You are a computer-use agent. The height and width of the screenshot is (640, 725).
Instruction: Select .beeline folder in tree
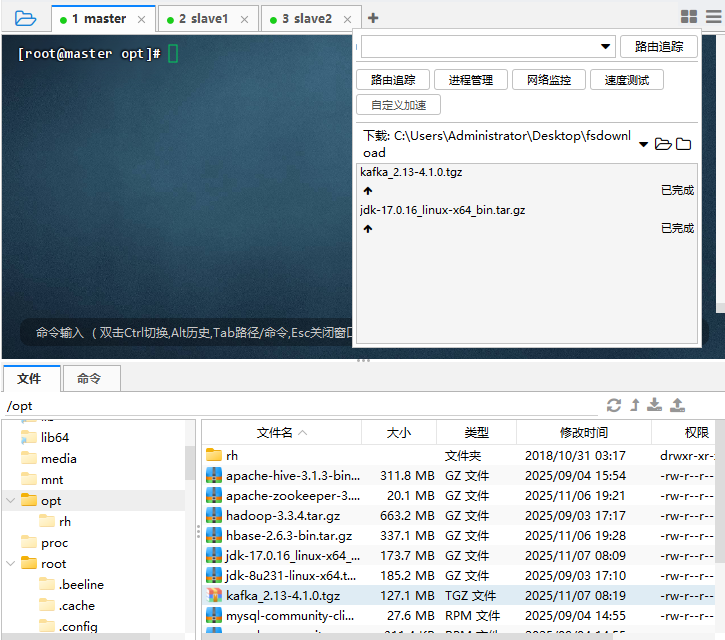click(72, 585)
